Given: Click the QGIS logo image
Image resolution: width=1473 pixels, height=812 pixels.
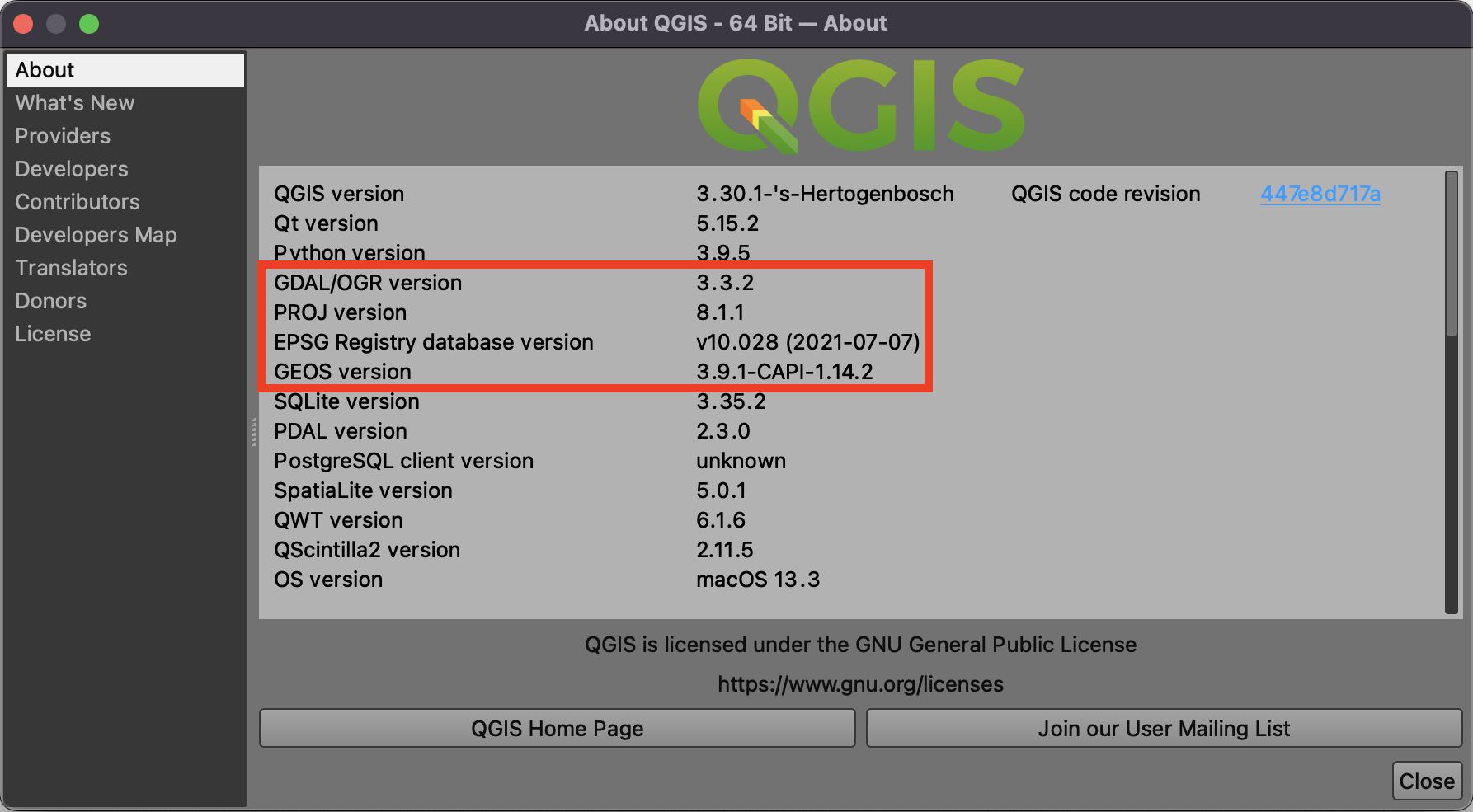Looking at the screenshot, I should click(x=860, y=106).
